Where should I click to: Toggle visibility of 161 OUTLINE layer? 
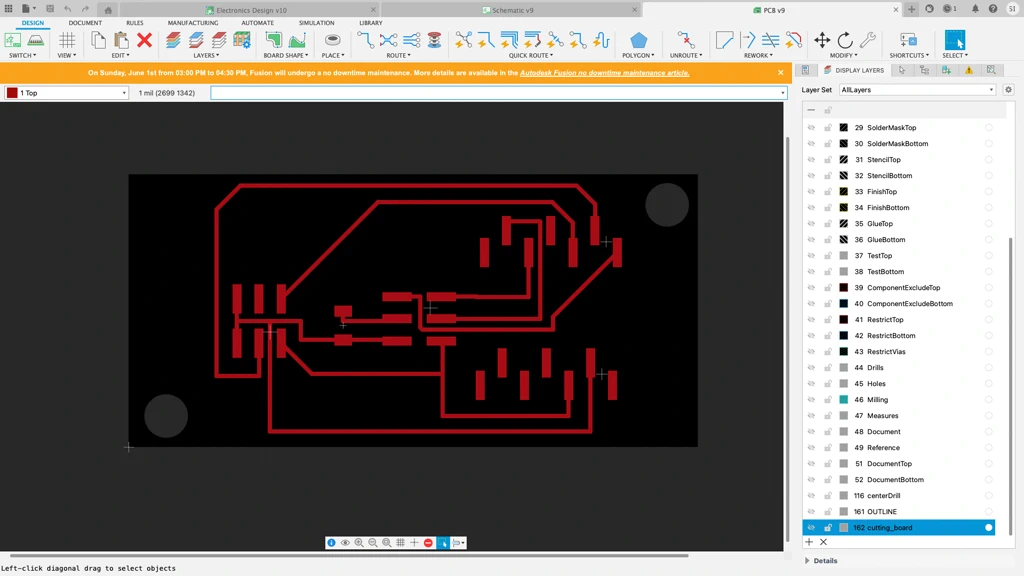[x=811, y=511]
